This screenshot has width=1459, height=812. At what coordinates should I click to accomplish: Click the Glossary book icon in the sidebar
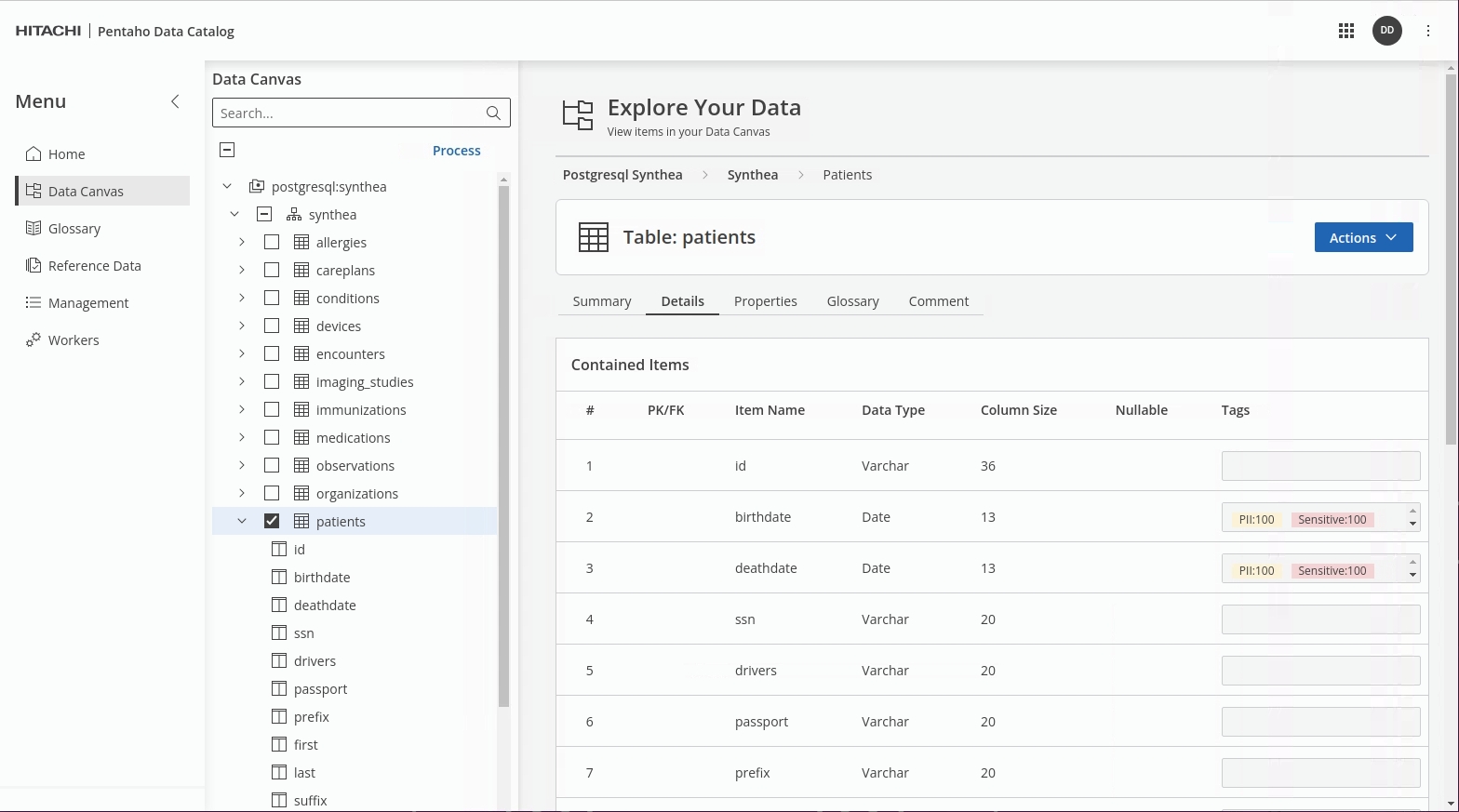(x=33, y=229)
